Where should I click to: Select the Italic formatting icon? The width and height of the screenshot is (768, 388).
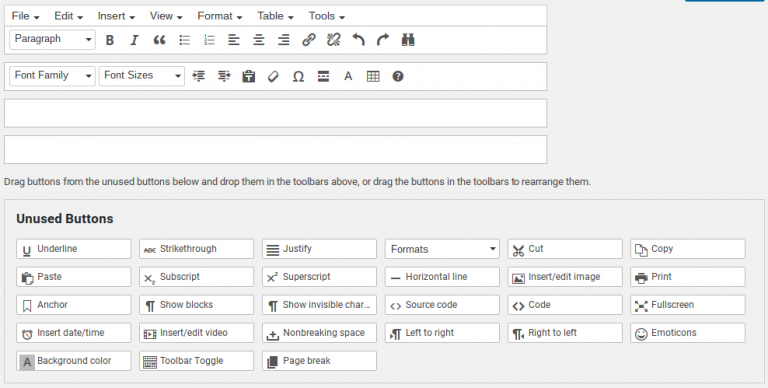click(134, 40)
